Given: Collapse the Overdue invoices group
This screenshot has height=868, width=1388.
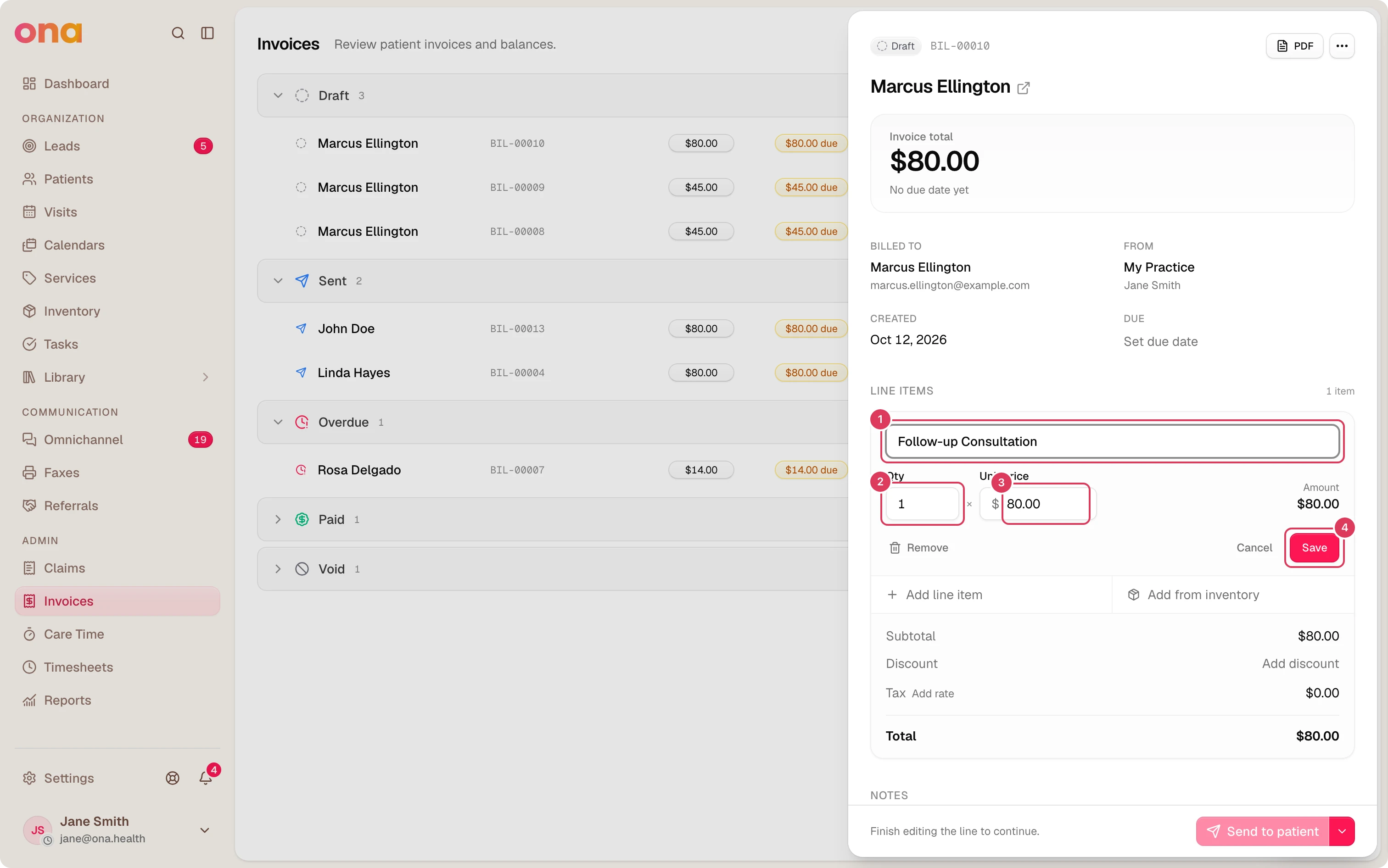Looking at the screenshot, I should tap(278, 422).
